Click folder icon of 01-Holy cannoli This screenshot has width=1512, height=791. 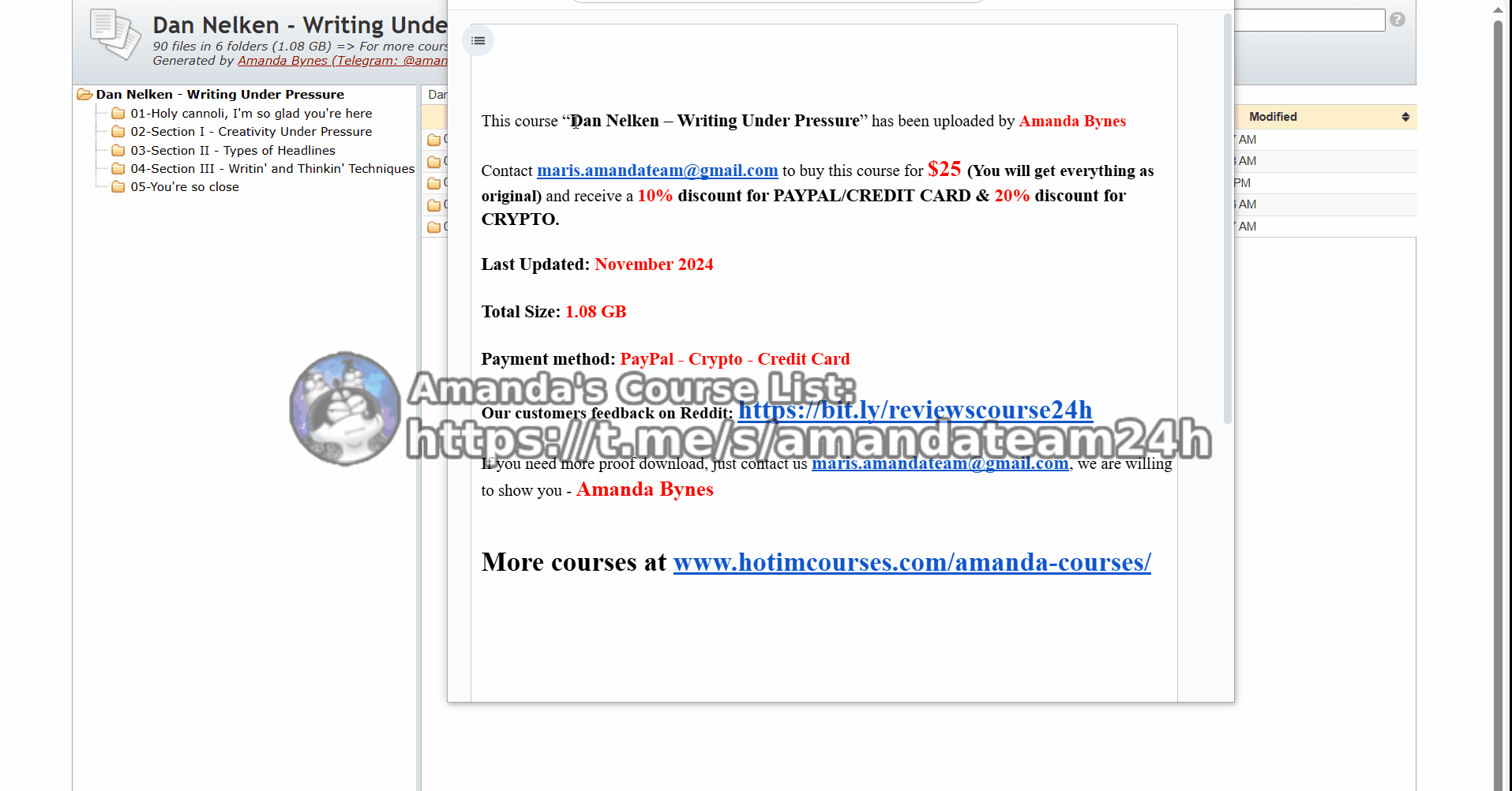click(118, 114)
